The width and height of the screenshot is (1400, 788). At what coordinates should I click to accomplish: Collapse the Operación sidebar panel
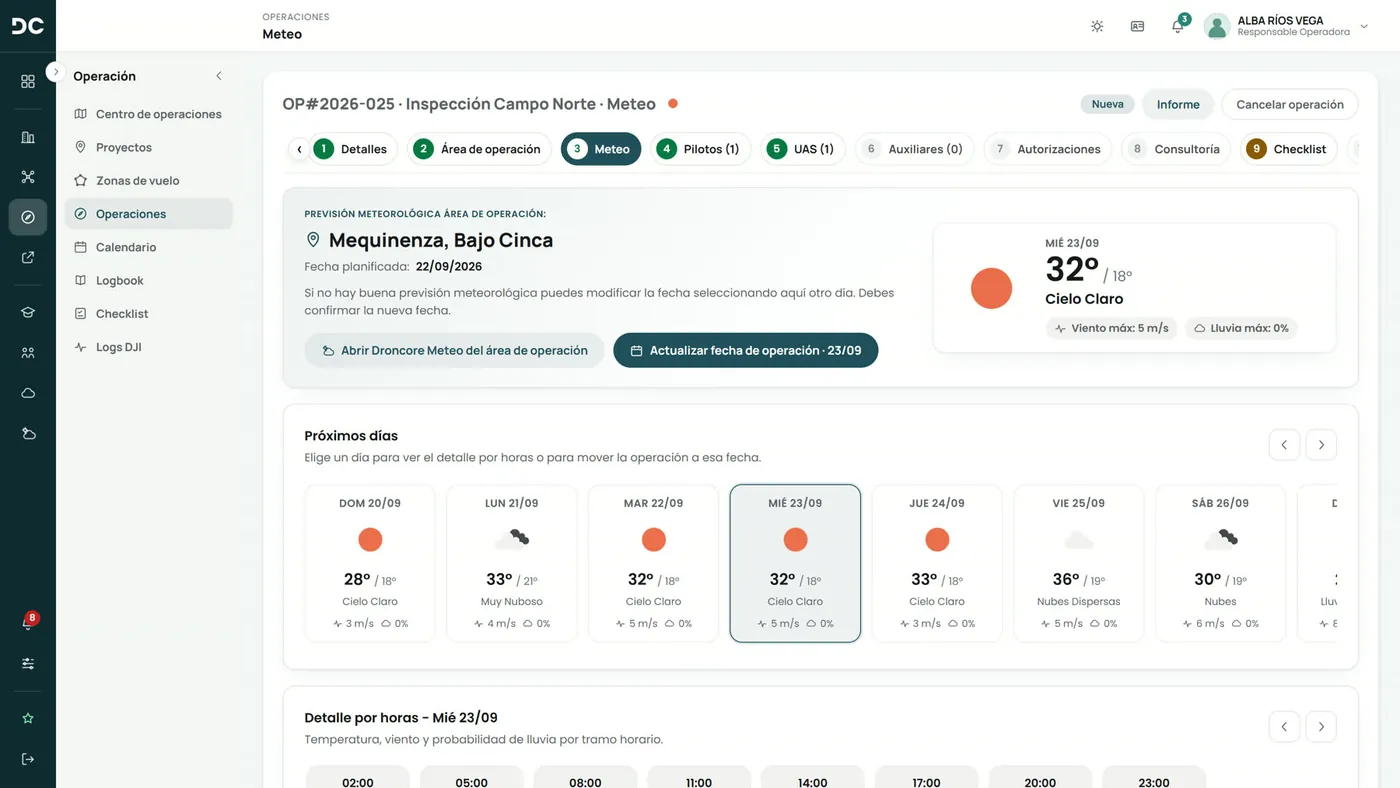tap(219, 76)
